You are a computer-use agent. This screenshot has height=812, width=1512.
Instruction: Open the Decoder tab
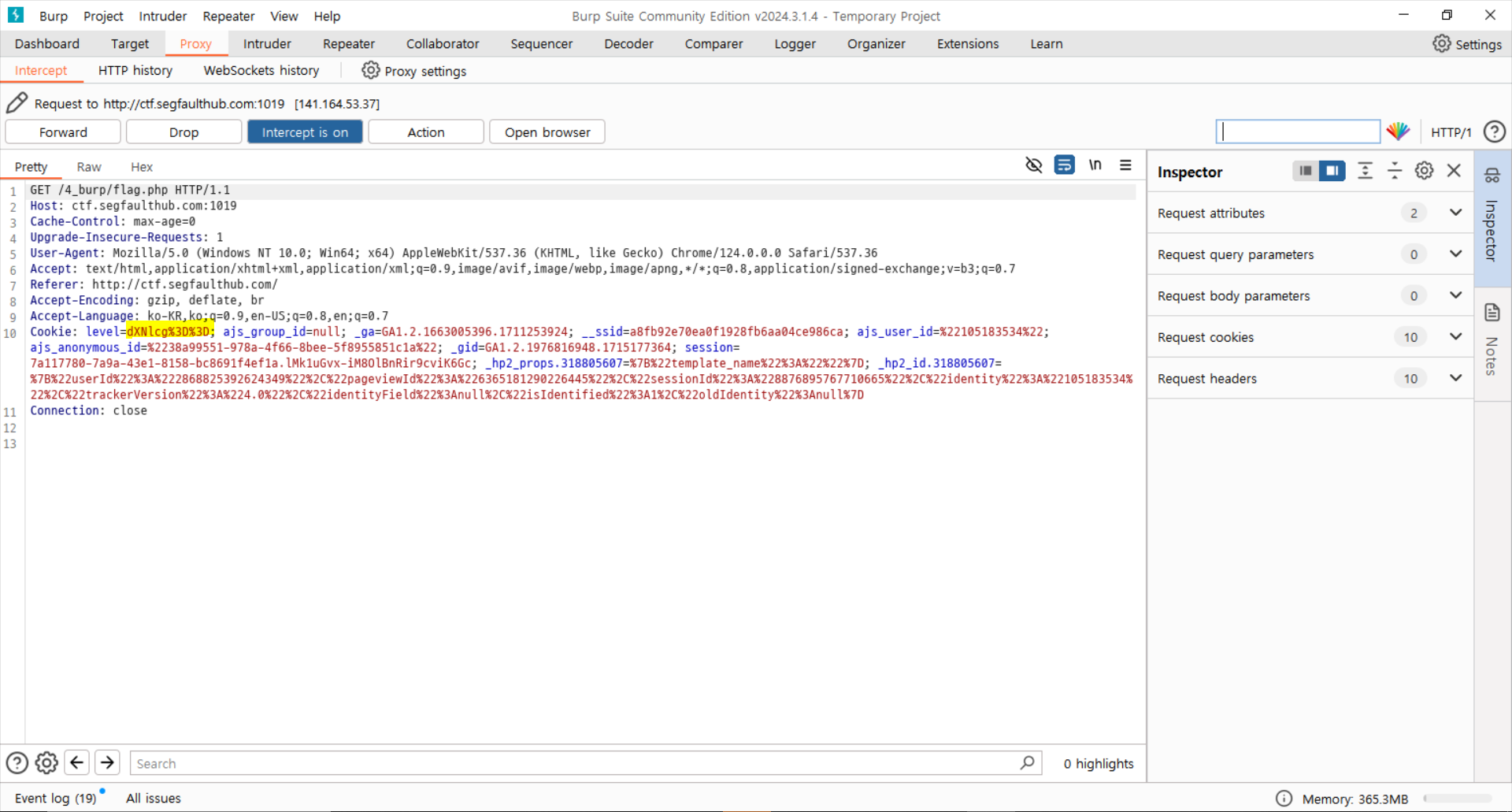(x=628, y=43)
